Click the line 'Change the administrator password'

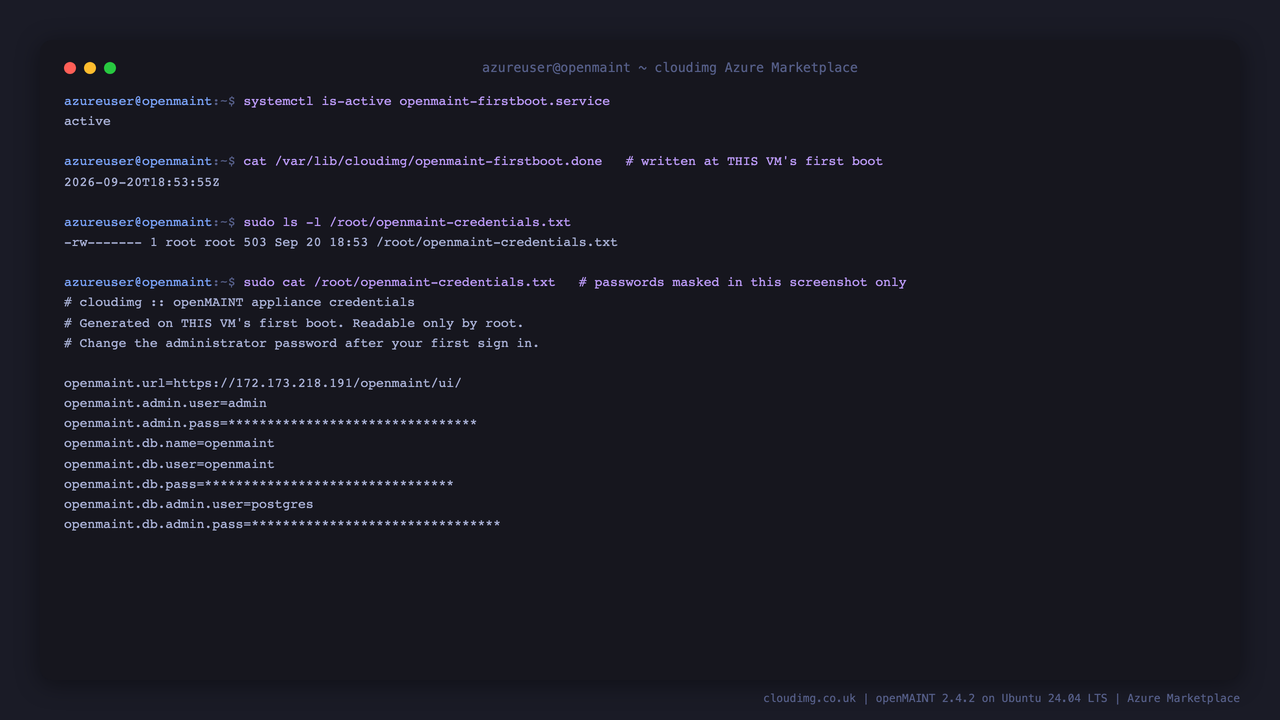[x=301, y=343]
